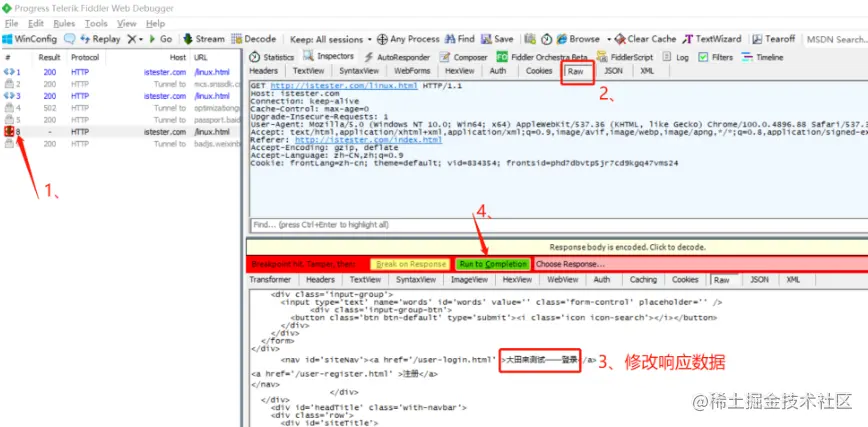Click the Find text search field
Viewport: 868px width, 427px height.
(559, 225)
